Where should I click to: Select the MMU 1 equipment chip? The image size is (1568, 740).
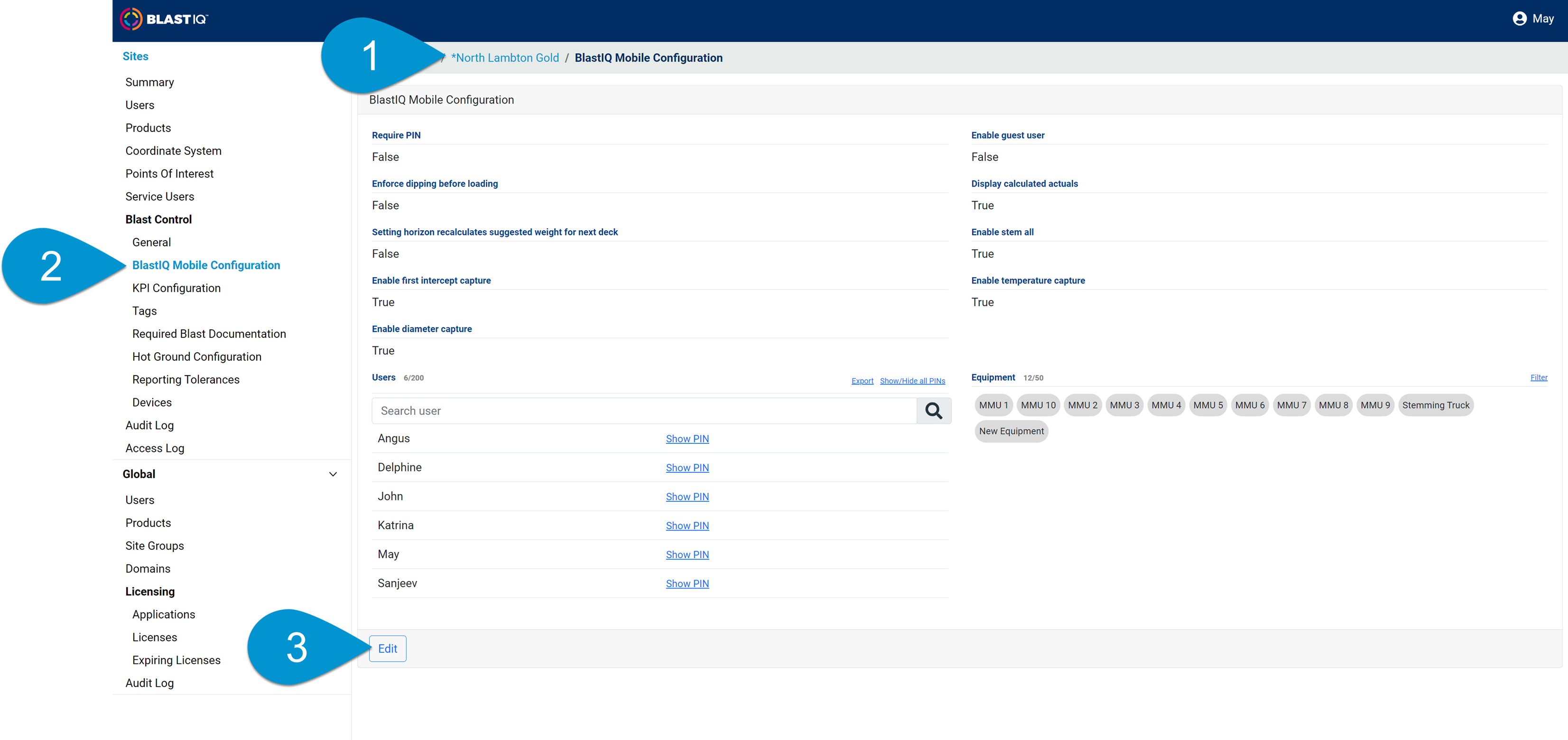(x=993, y=406)
